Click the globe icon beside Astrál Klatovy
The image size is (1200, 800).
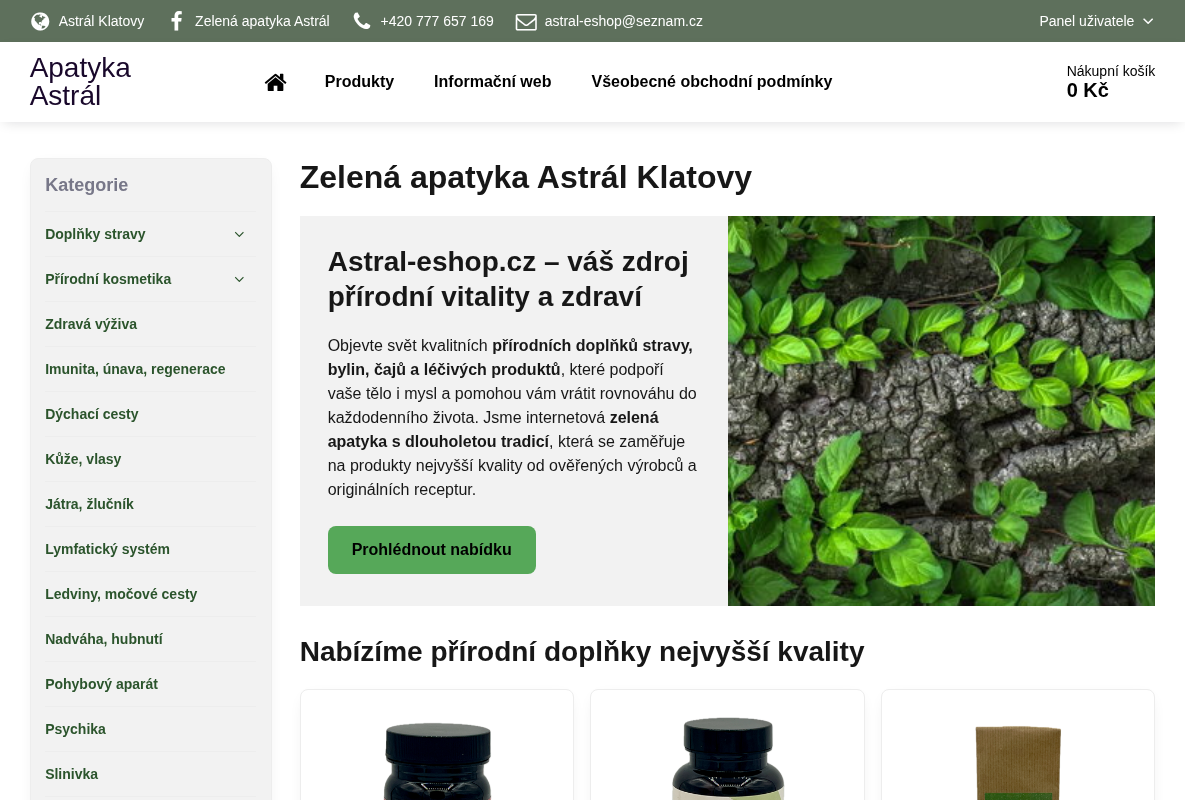(40, 21)
